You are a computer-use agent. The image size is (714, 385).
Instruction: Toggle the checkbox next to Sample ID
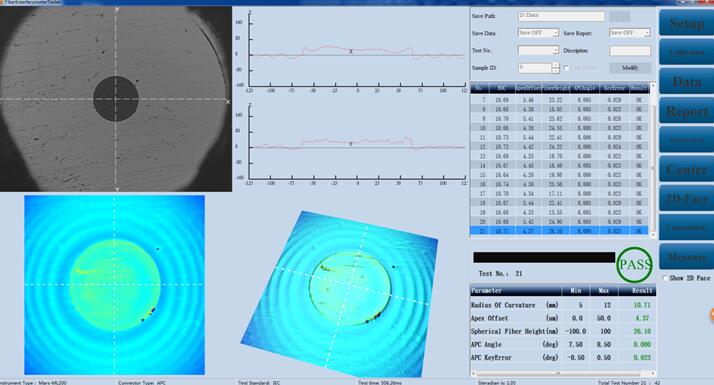point(566,68)
